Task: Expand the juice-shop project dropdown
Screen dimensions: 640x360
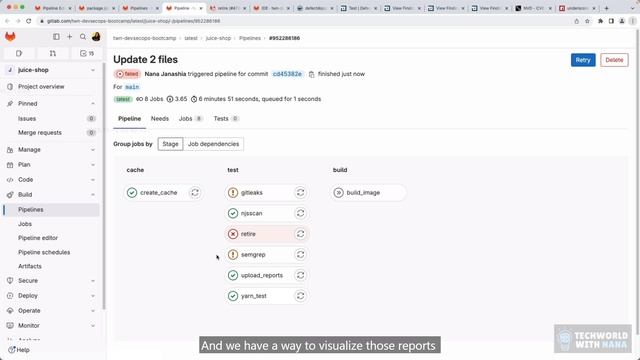Action: (x=93, y=70)
